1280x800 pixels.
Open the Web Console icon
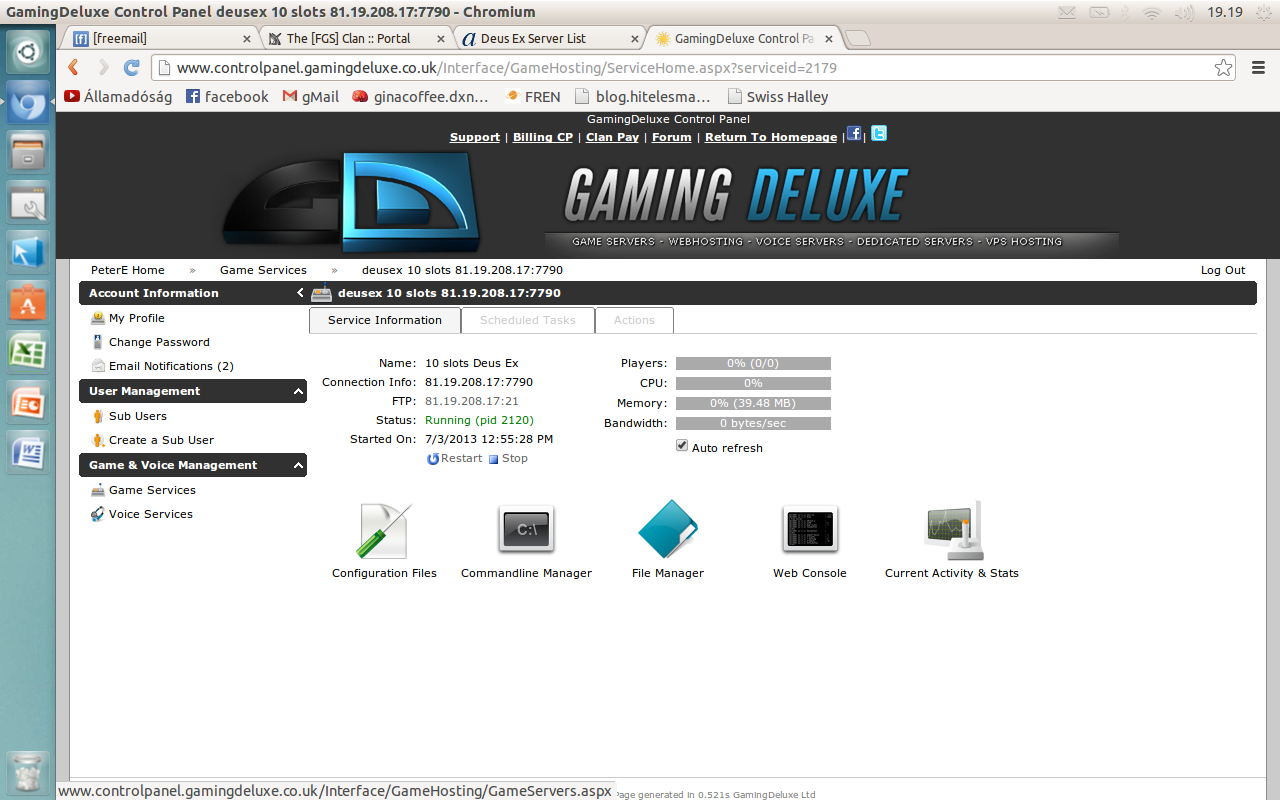810,530
